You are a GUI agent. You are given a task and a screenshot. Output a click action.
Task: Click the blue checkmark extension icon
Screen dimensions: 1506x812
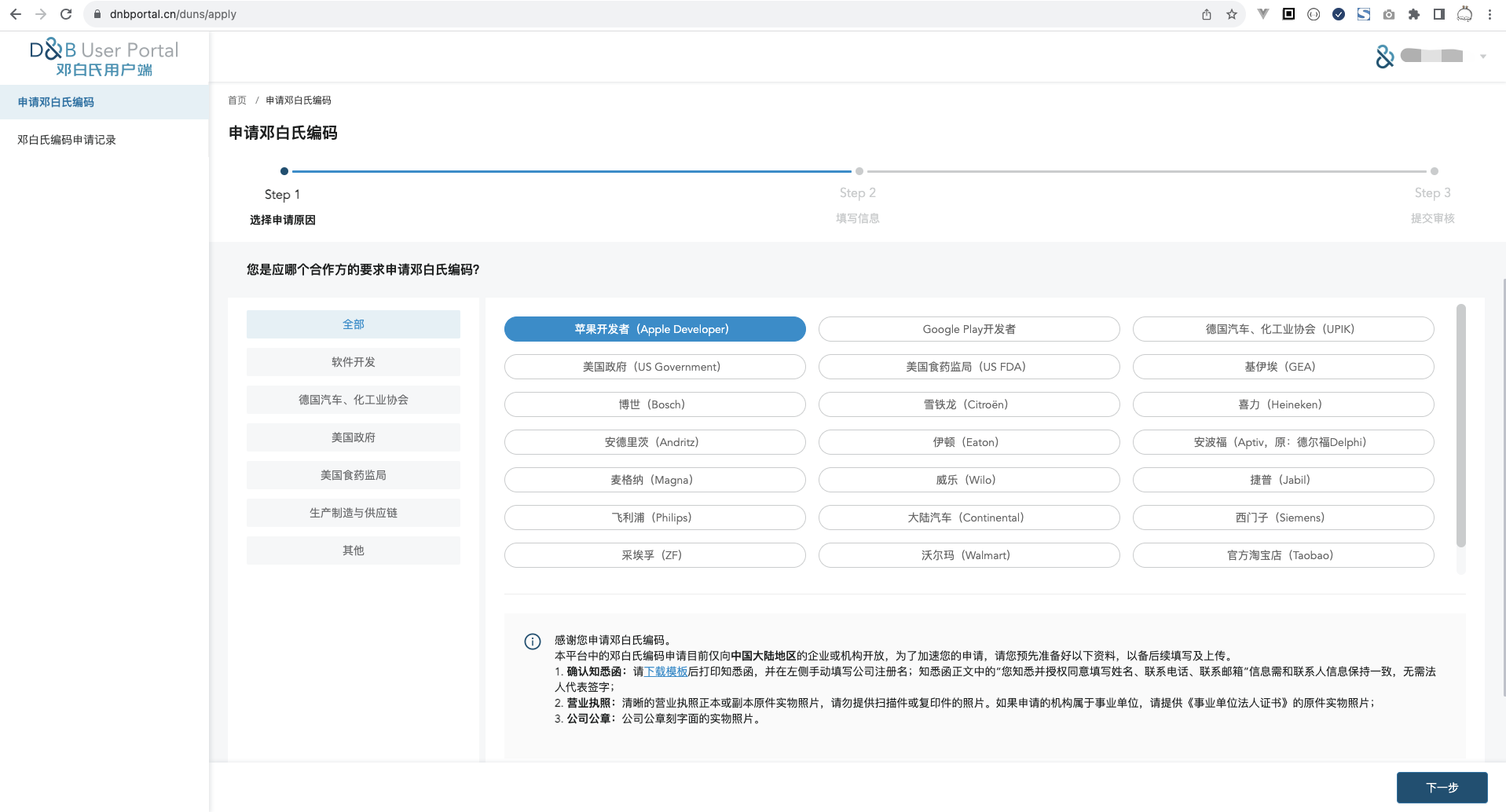click(1339, 14)
